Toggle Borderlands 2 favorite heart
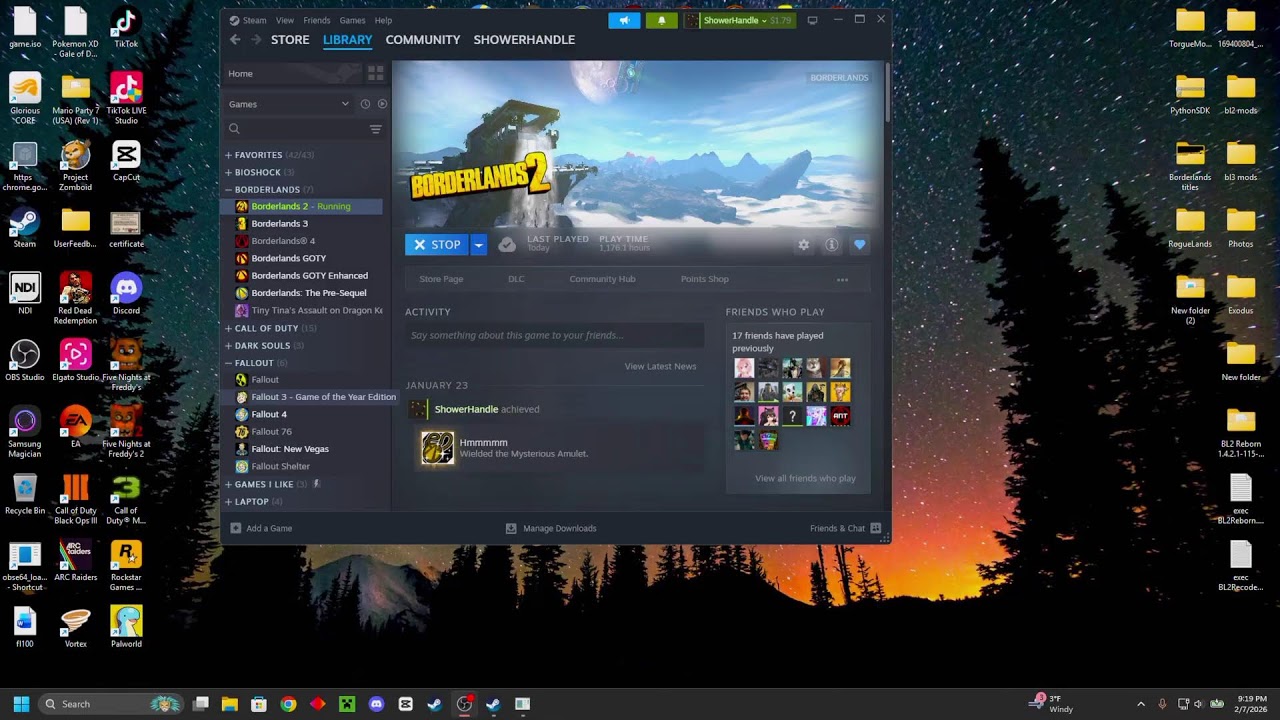Screen dimensions: 1280x720 pos(859,245)
